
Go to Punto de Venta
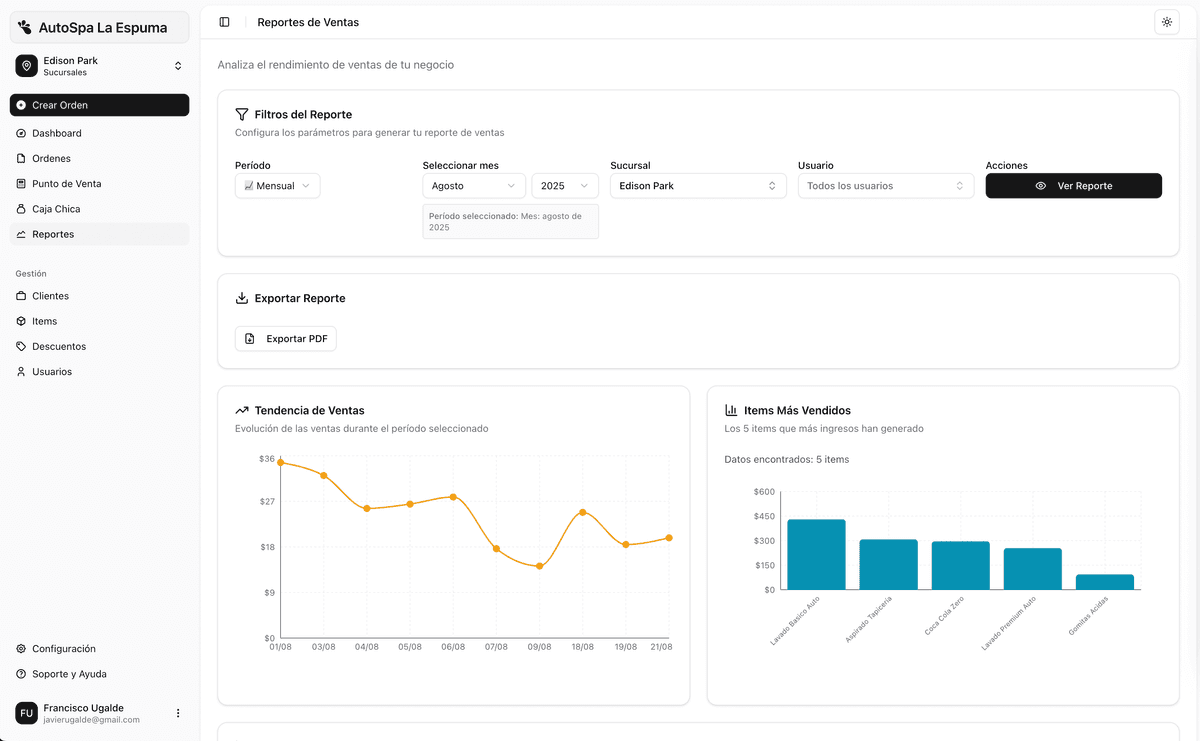point(66,184)
